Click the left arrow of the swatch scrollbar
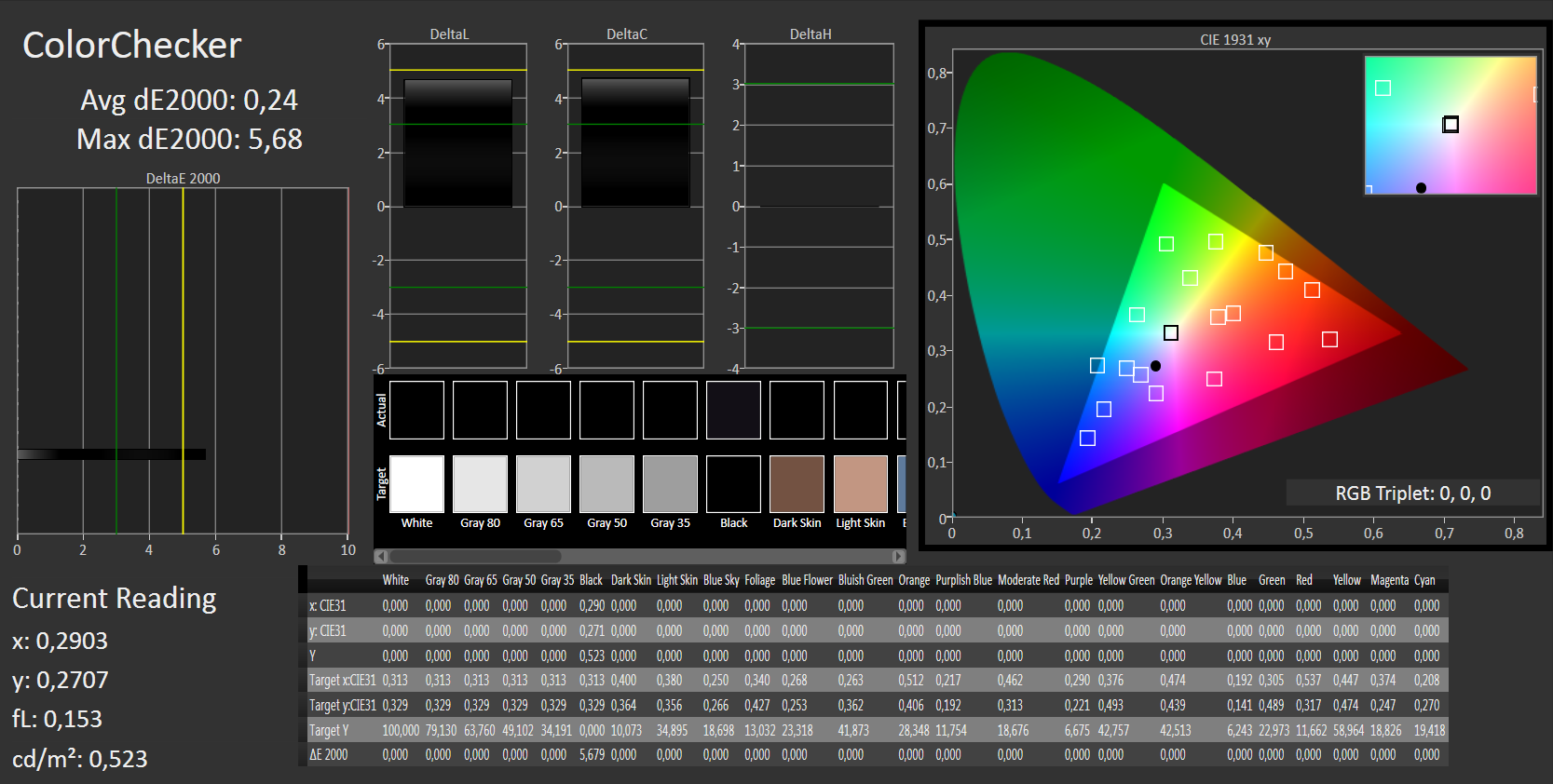The image size is (1553, 784). (x=381, y=556)
